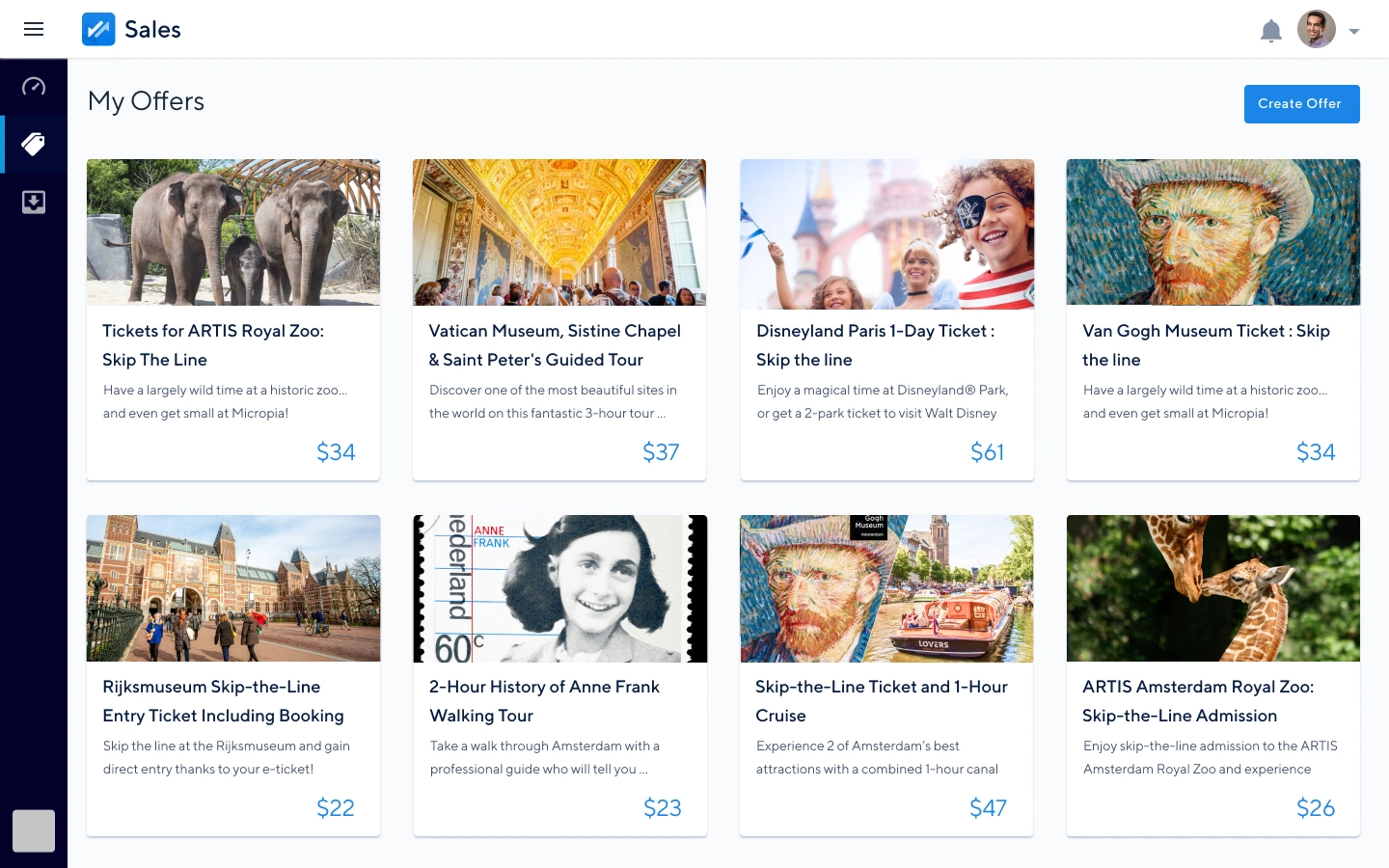Click 'Experience 2 of Amsterdam's best' description
Image resolution: width=1389 pixels, height=868 pixels.
(877, 758)
